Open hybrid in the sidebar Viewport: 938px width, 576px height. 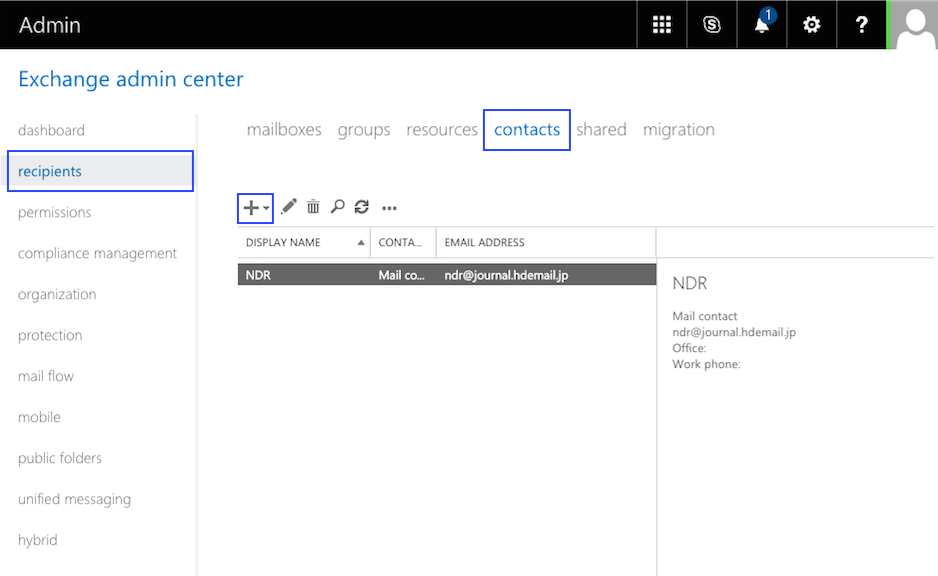(x=38, y=540)
